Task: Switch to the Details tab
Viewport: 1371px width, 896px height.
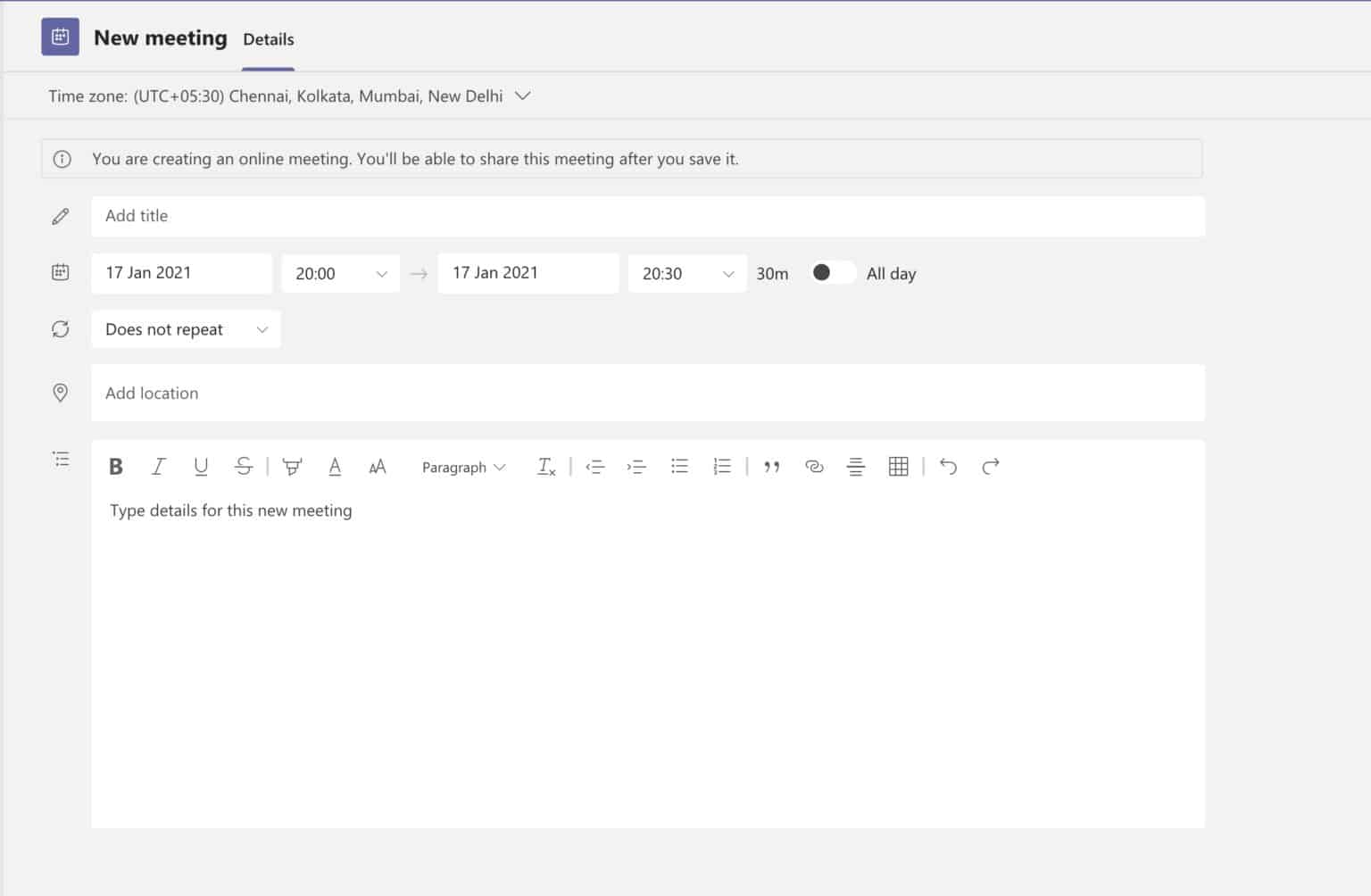Action: coord(268,39)
